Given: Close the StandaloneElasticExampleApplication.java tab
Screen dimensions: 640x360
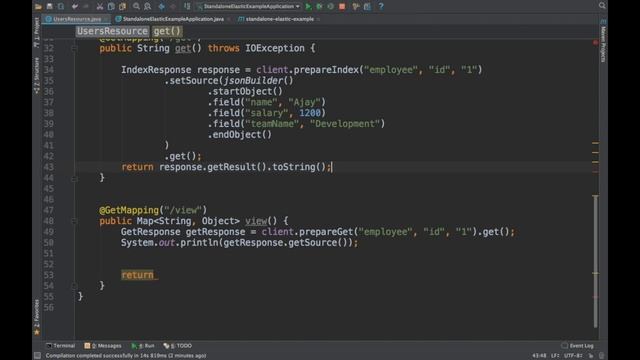Looking at the screenshot, I should (x=229, y=19).
